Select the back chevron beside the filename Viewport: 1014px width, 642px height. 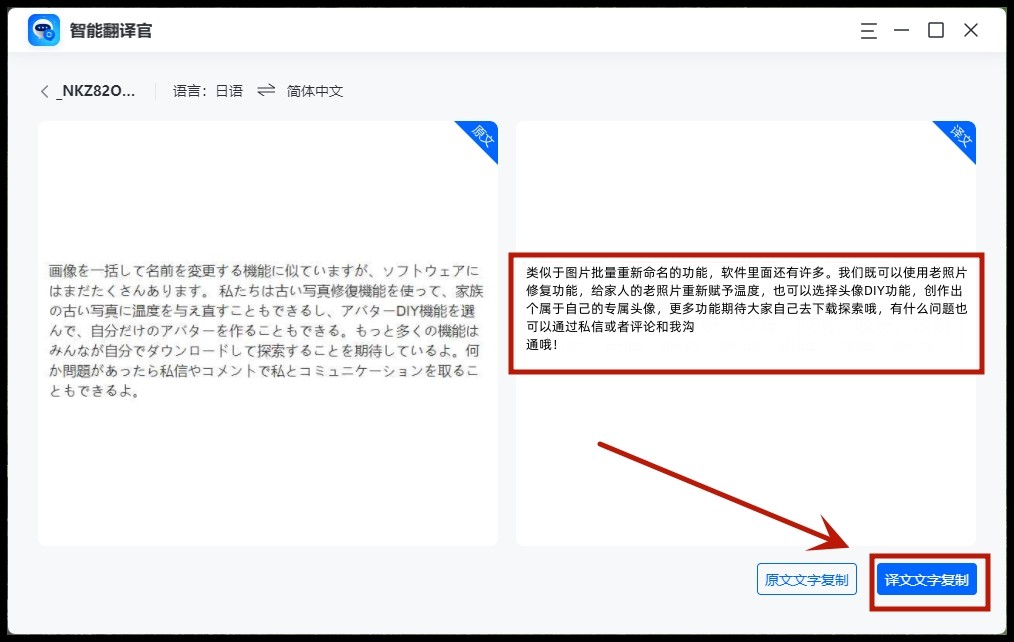pos(44,90)
